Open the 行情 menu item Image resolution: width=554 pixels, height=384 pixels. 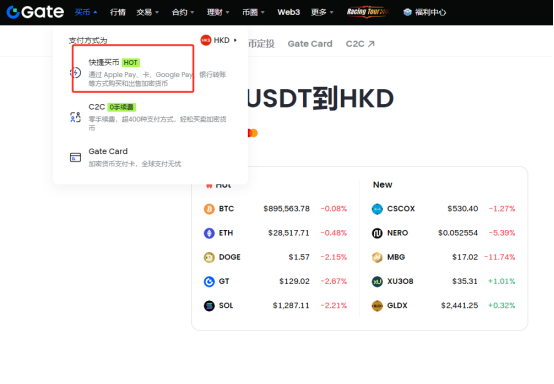pos(118,12)
